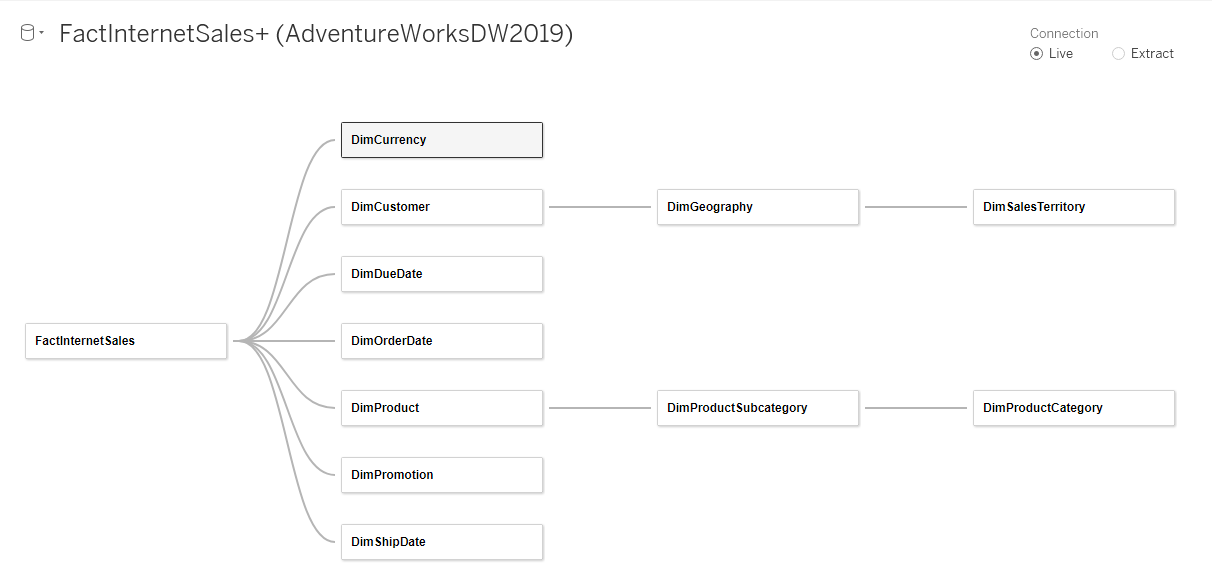Select the line joining DimProduct to DimProductSubcategory
This screenshot has width=1212, height=583.
point(600,408)
